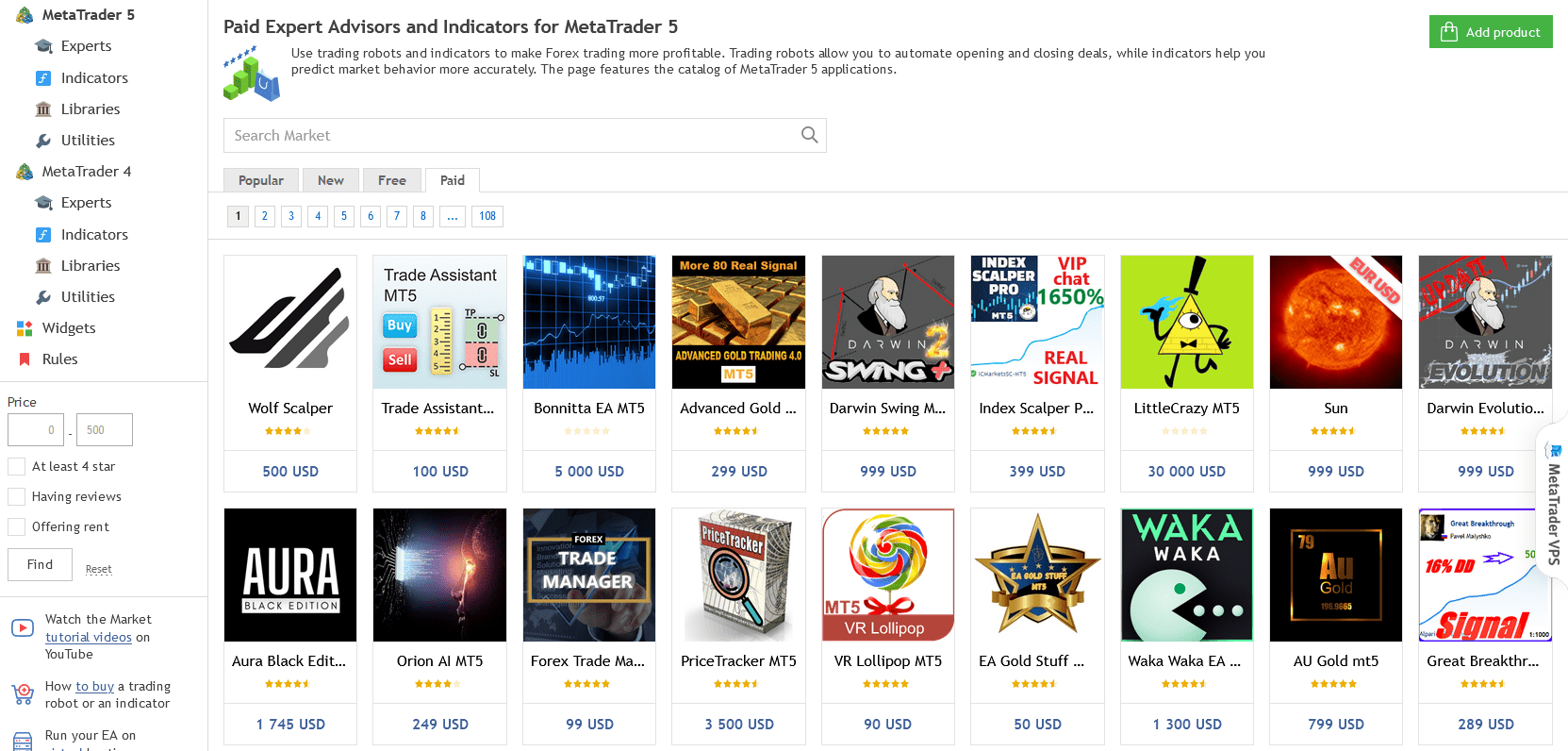
Task: Open the Trade Assistant MT5 product image
Action: point(440,322)
